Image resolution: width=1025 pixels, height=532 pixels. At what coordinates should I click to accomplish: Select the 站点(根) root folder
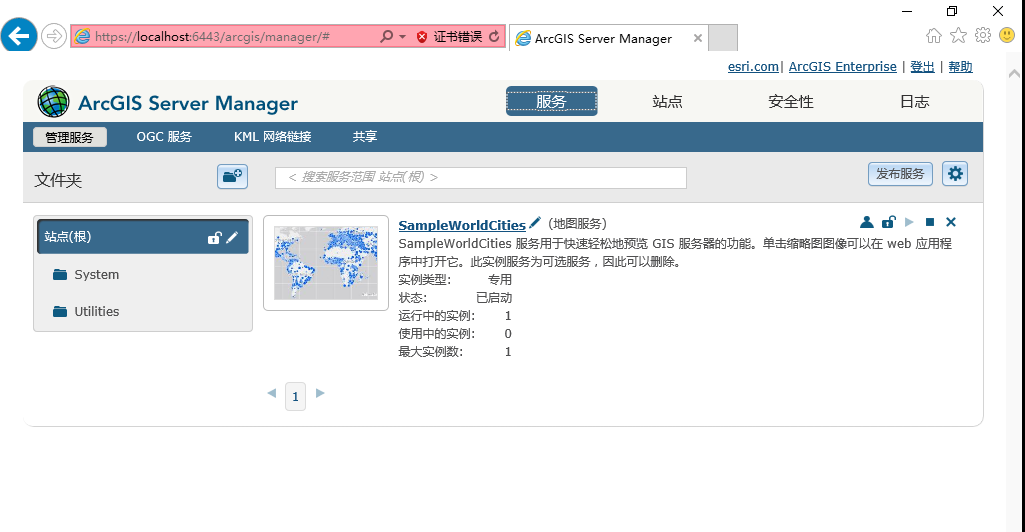pyautogui.click(x=143, y=237)
